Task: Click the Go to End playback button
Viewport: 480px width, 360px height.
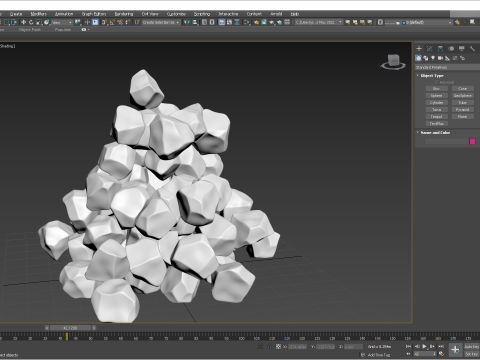Action: click(441, 347)
